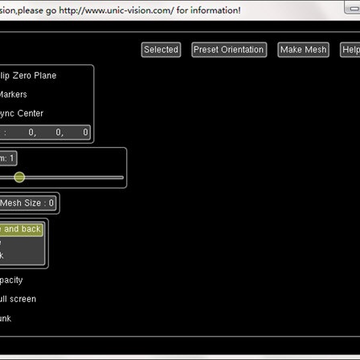Toggle the Opacity option
Viewport: 360px width, 360px height.
tap(11, 280)
